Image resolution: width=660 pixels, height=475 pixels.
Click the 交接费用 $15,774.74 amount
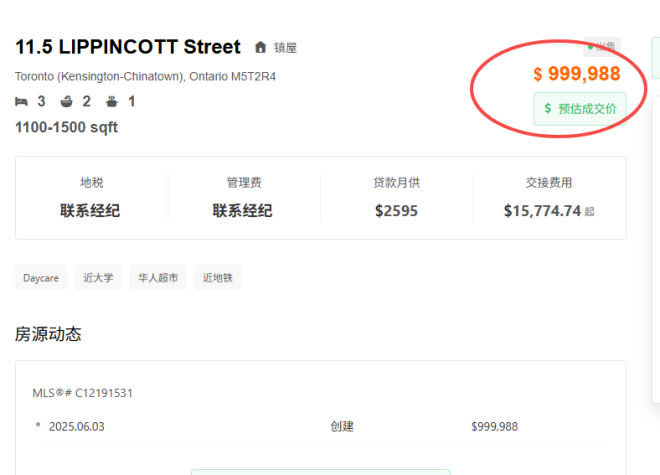(x=542, y=211)
